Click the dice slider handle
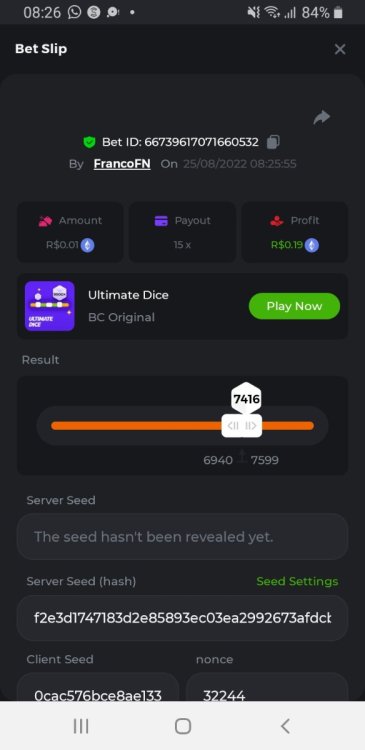Viewport: 365px width, 750px height. click(x=242, y=426)
